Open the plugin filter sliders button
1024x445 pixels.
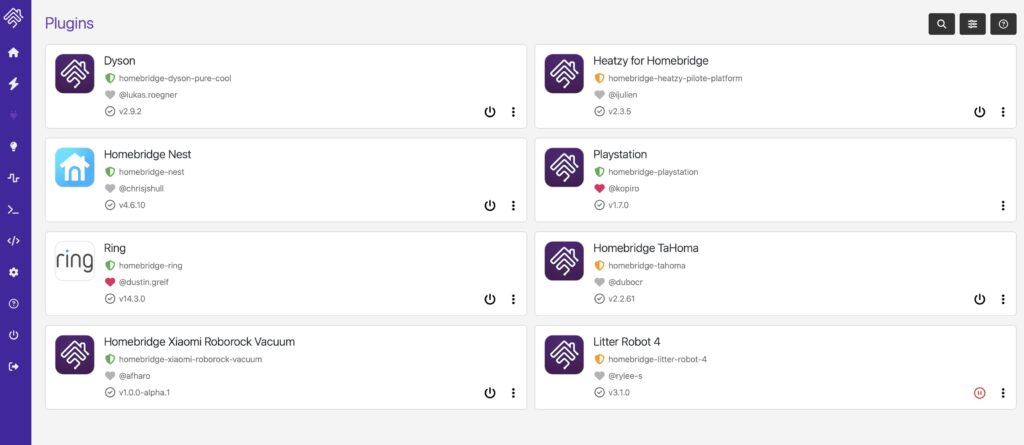coord(972,24)
